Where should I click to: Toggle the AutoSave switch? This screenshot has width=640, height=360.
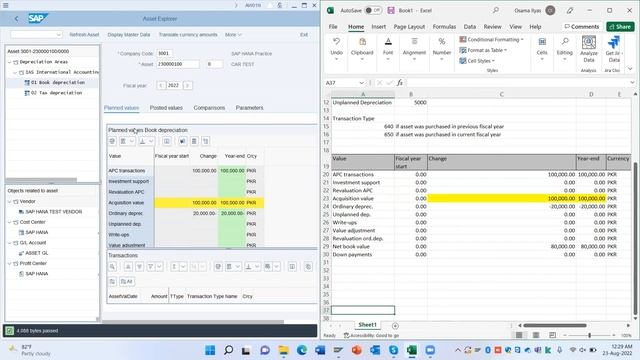373,10
